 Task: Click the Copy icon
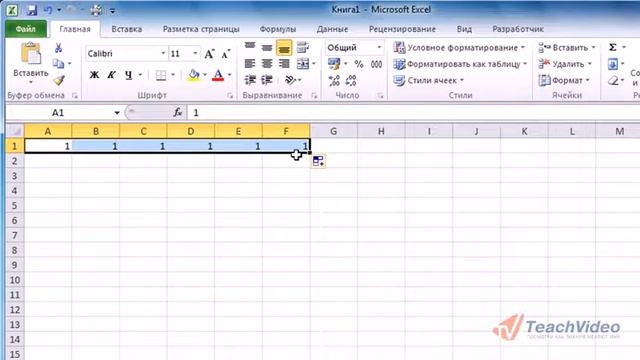tap(58, 63)
